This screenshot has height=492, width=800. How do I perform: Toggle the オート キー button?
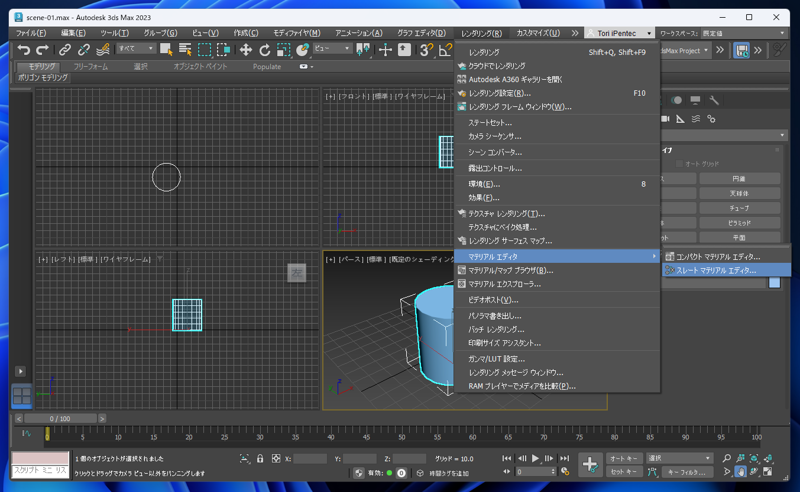coord(623,458)
